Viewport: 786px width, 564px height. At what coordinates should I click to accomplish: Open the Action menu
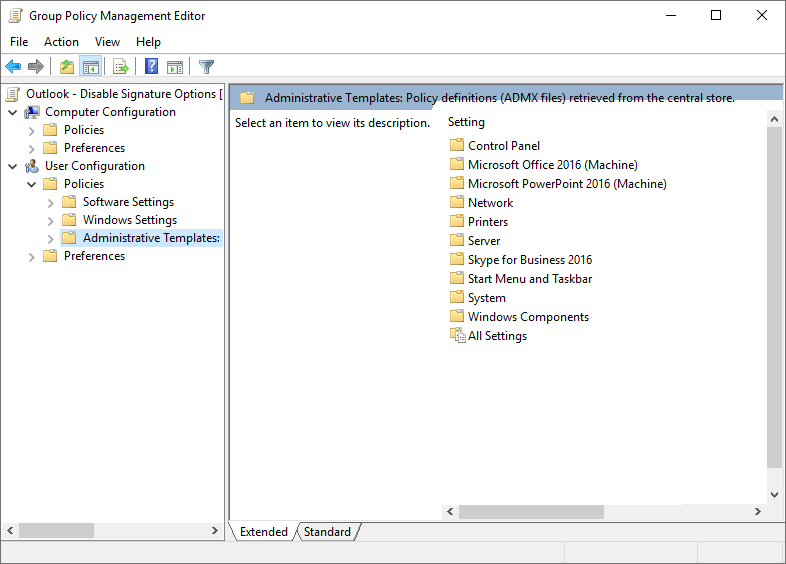[x=61, y=42]
